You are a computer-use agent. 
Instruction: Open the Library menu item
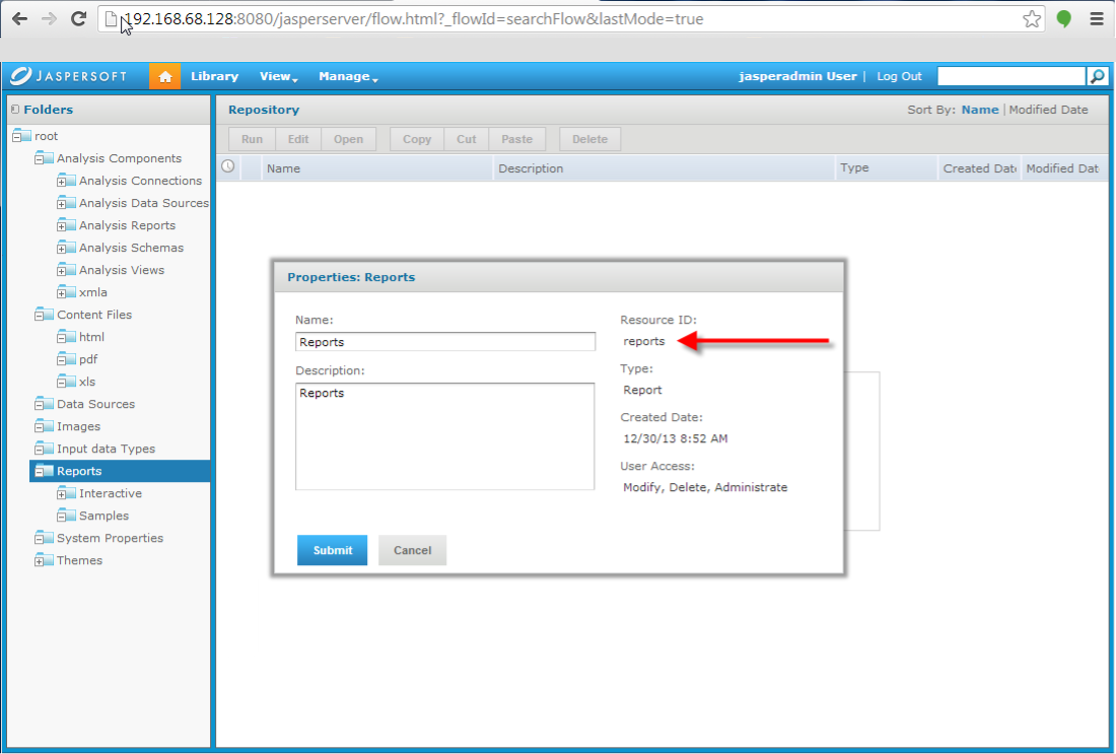(214, 76)
